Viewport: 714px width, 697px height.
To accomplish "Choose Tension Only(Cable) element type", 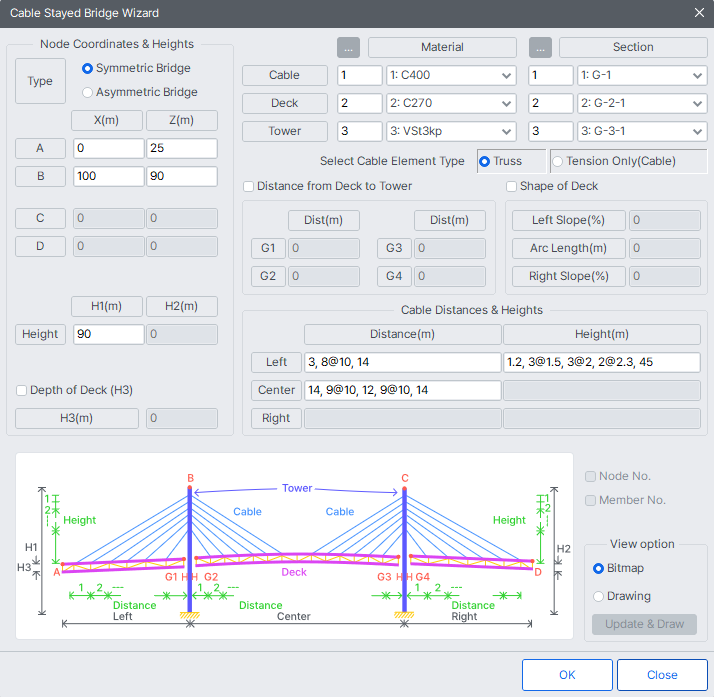I will 557,161.
